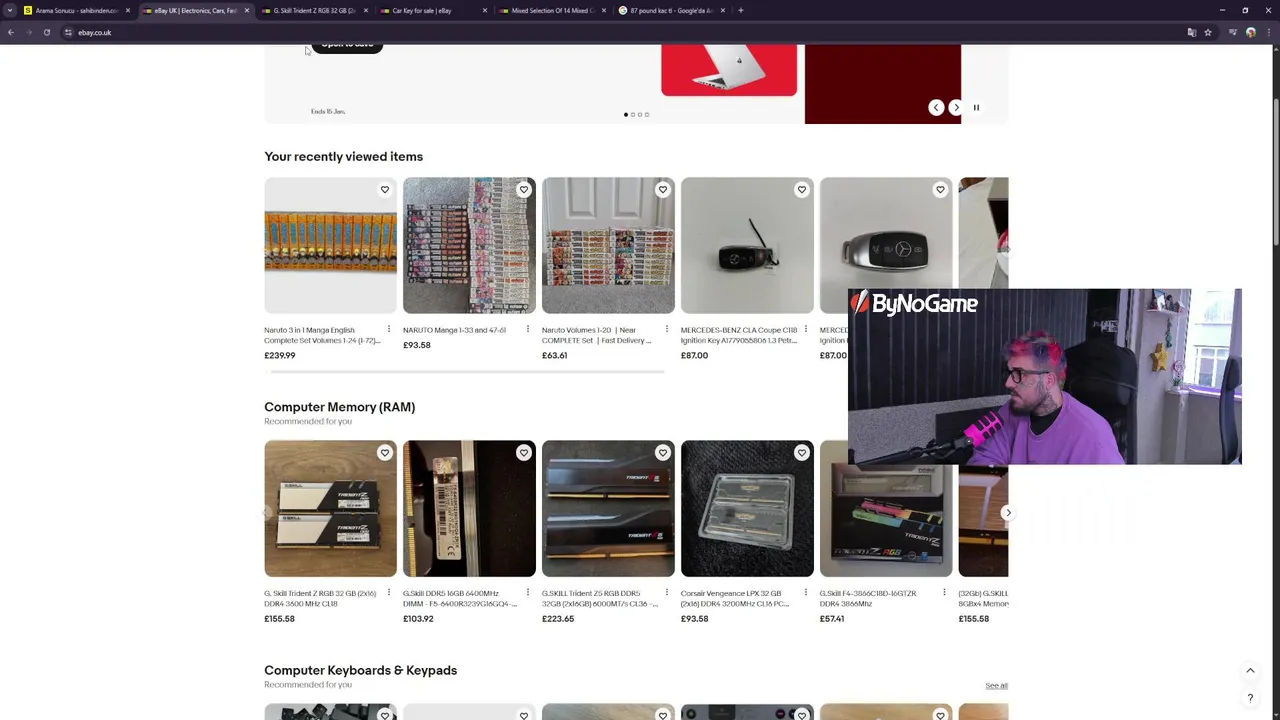Open Corsair Vengeance LPX 32GB listing
Screen dimensions: 1280x720
click(x=735, y=598)
